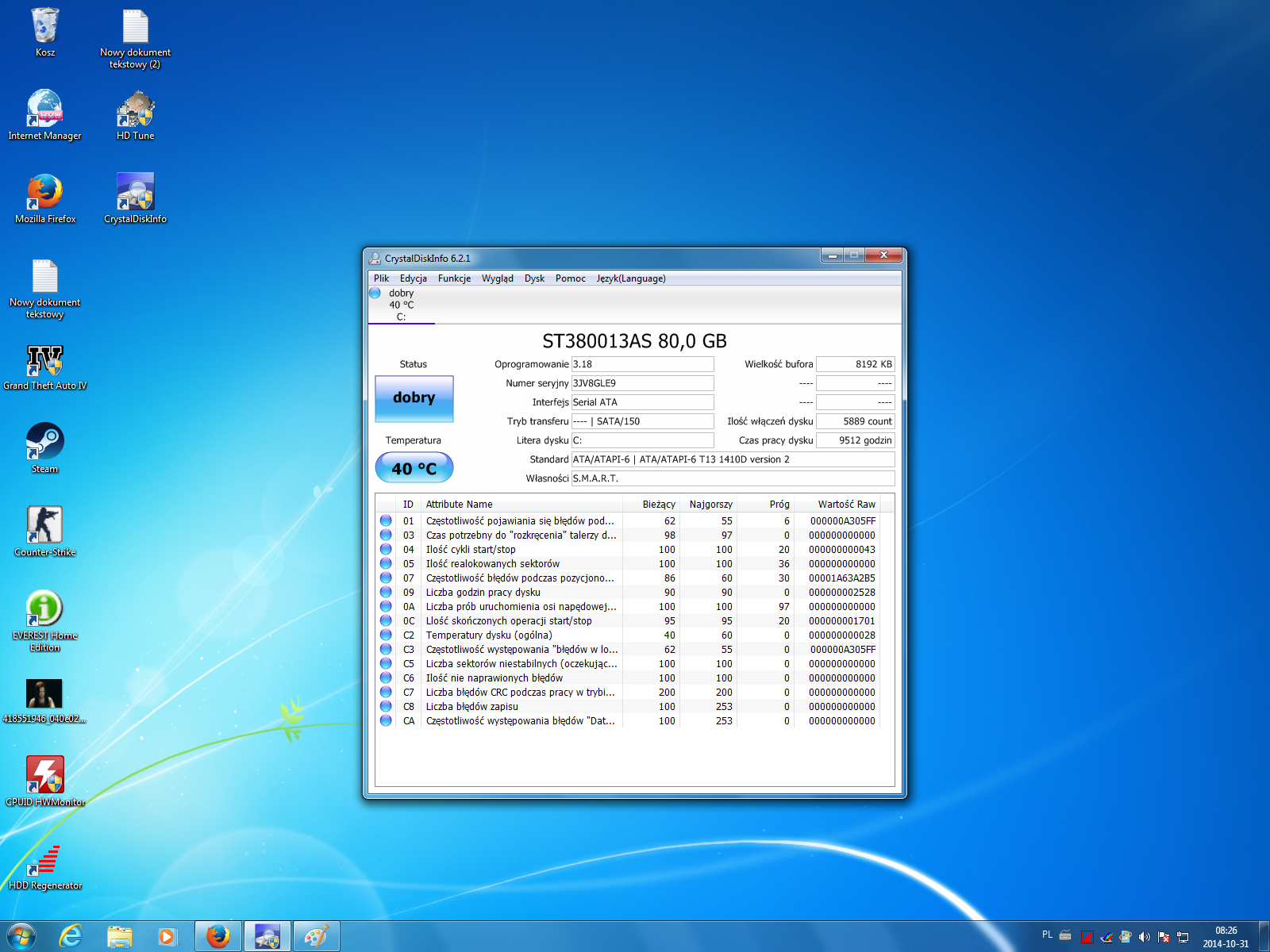Viewport: 1270px width, 952px height.
Task: Select the 'Temperatury dysku (ogólna)' row
Action: click(x=628, y=635)
